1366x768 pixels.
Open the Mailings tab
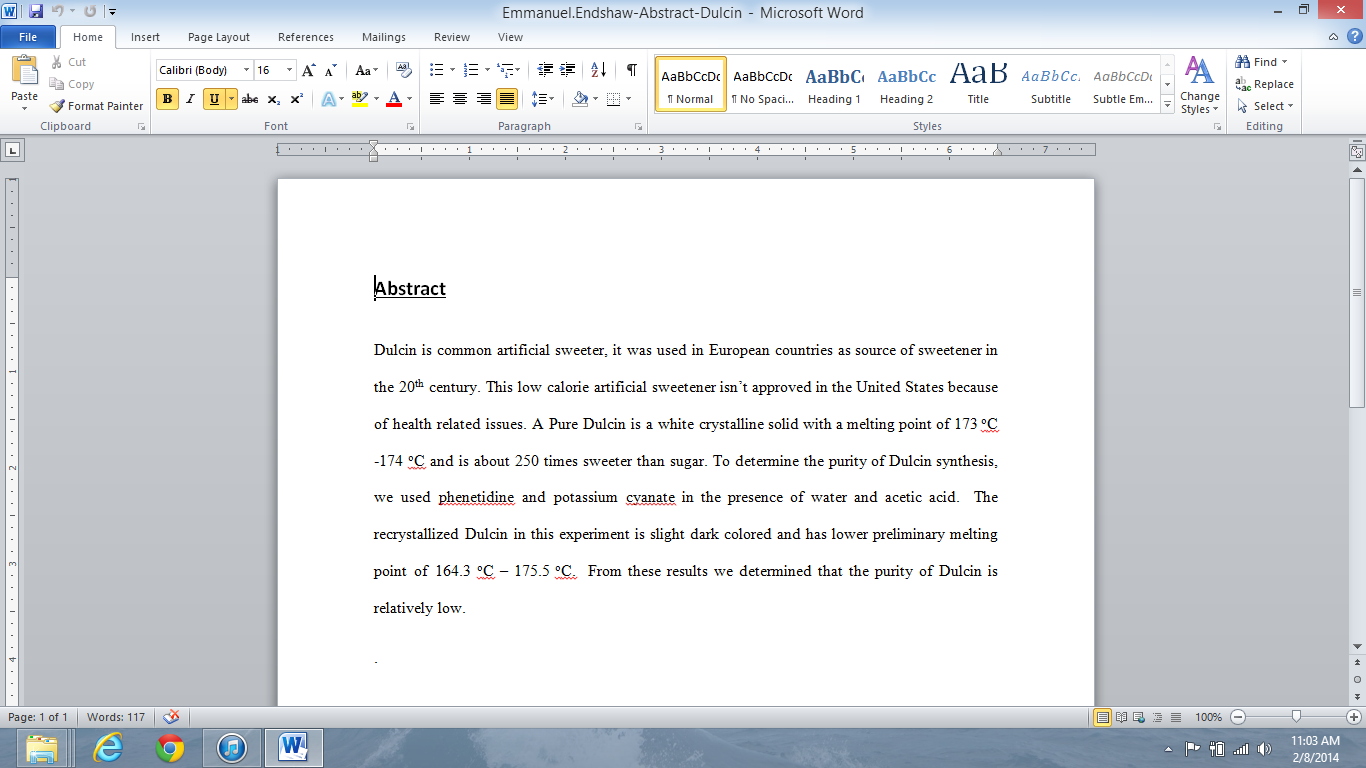[x=384, y=37]
